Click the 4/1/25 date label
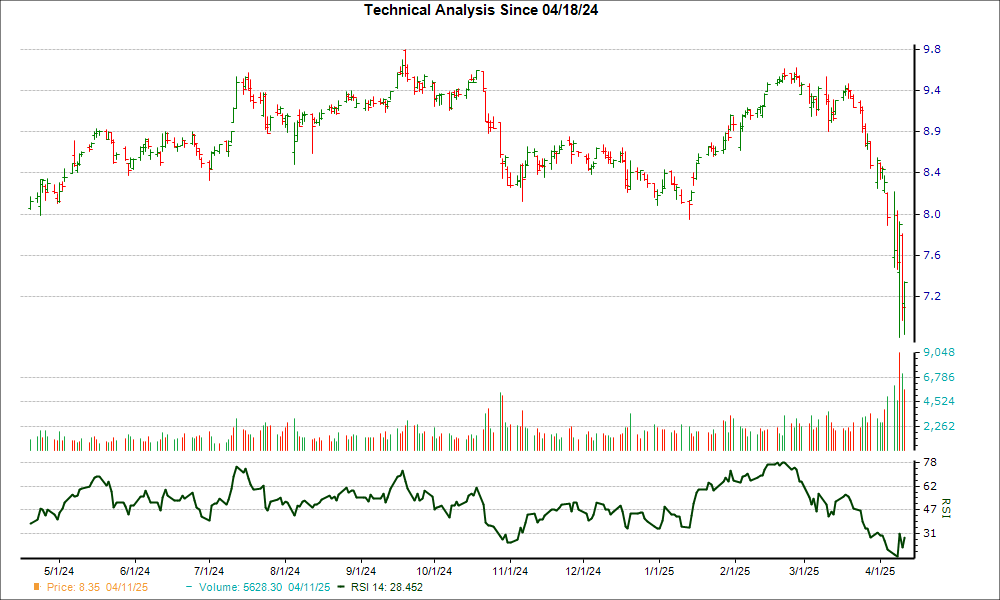This screenshot has width=1000, height=600. coord(880,571)
